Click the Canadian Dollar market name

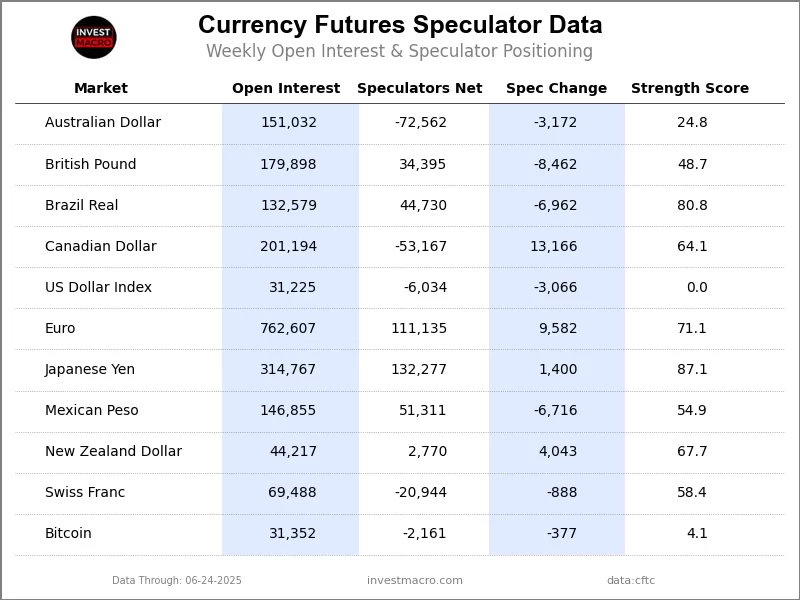pyautogui.click(x=101, y=247)
